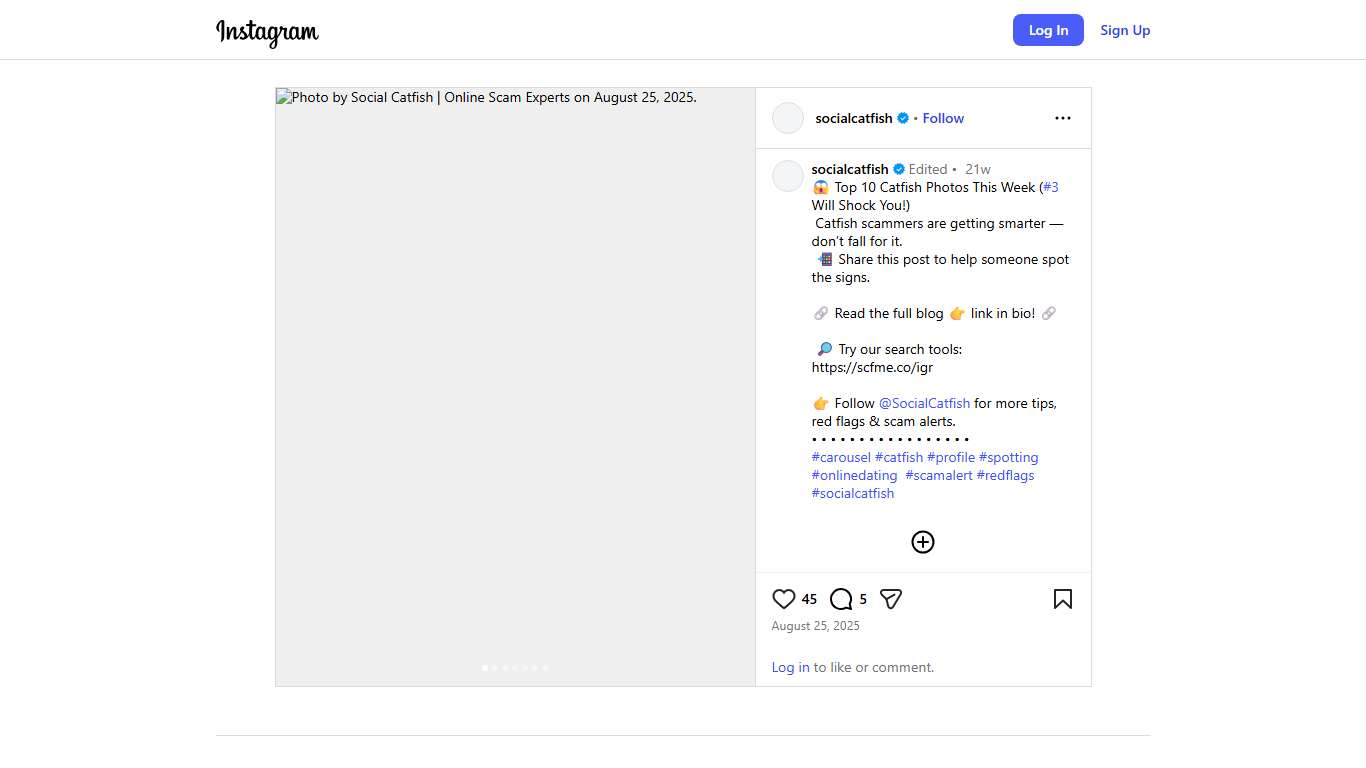This screenshot has height=768, width=1366.
Task: Click the heart Like icon
Action: (784, 599)
